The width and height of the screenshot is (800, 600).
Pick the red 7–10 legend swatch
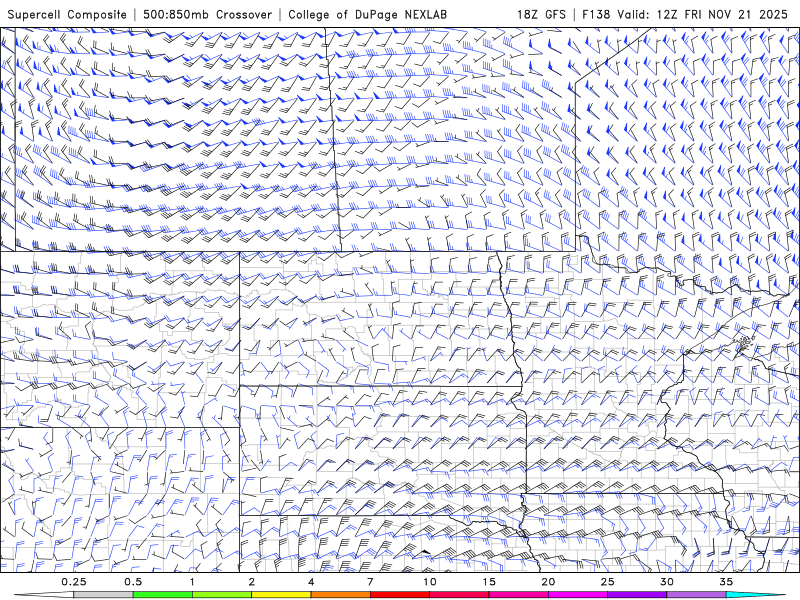(400, 595)
